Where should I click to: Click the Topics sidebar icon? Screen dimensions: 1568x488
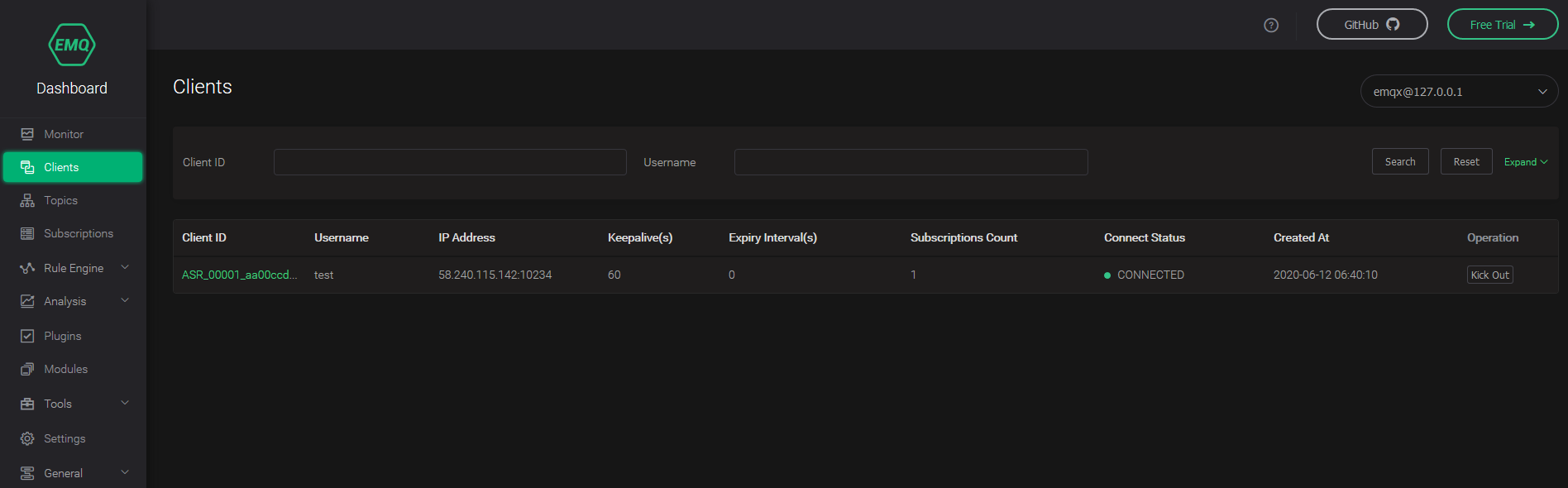click(x=27, y=200)
